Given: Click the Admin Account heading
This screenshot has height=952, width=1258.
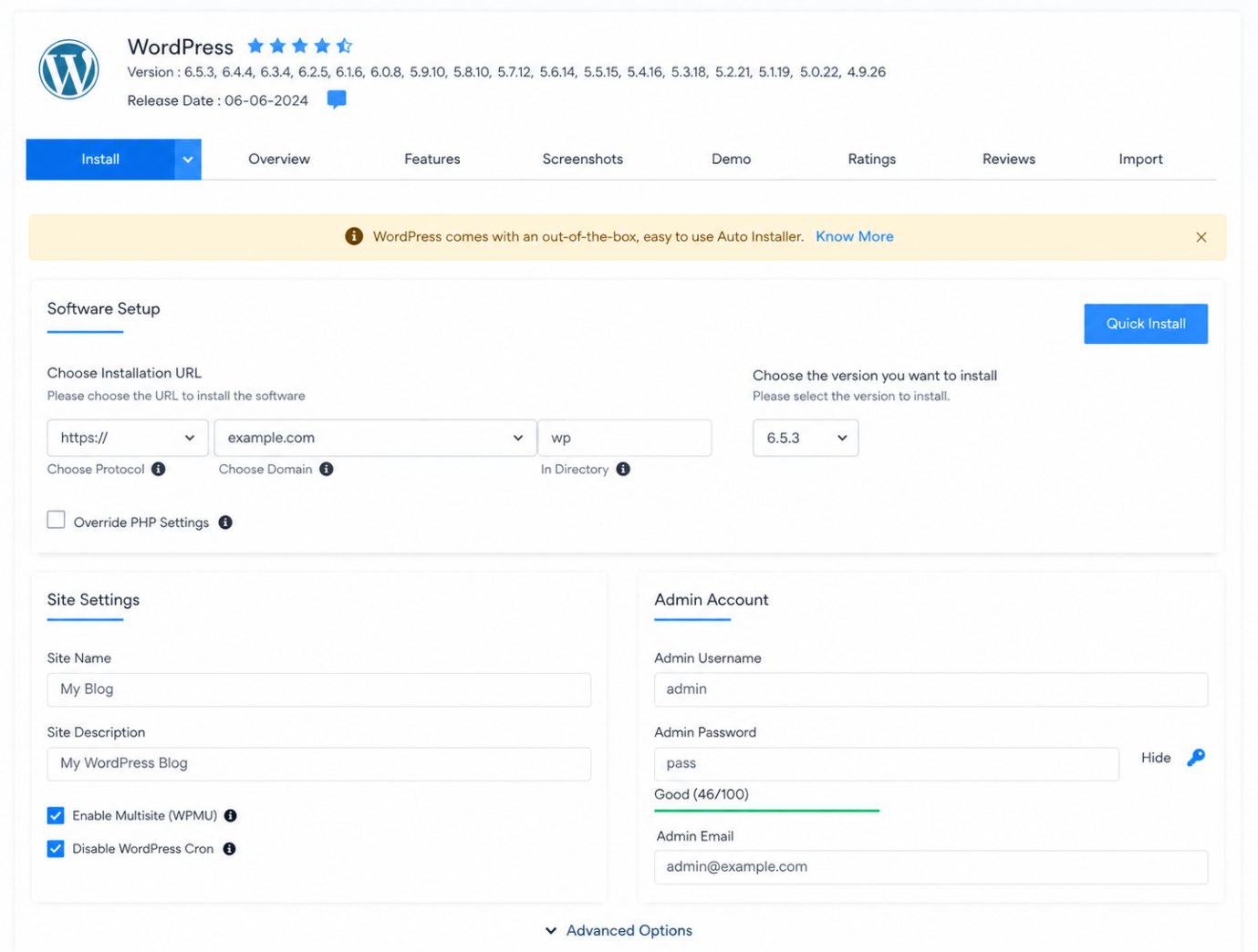Looking at the screenshot, I should (712, 600).
